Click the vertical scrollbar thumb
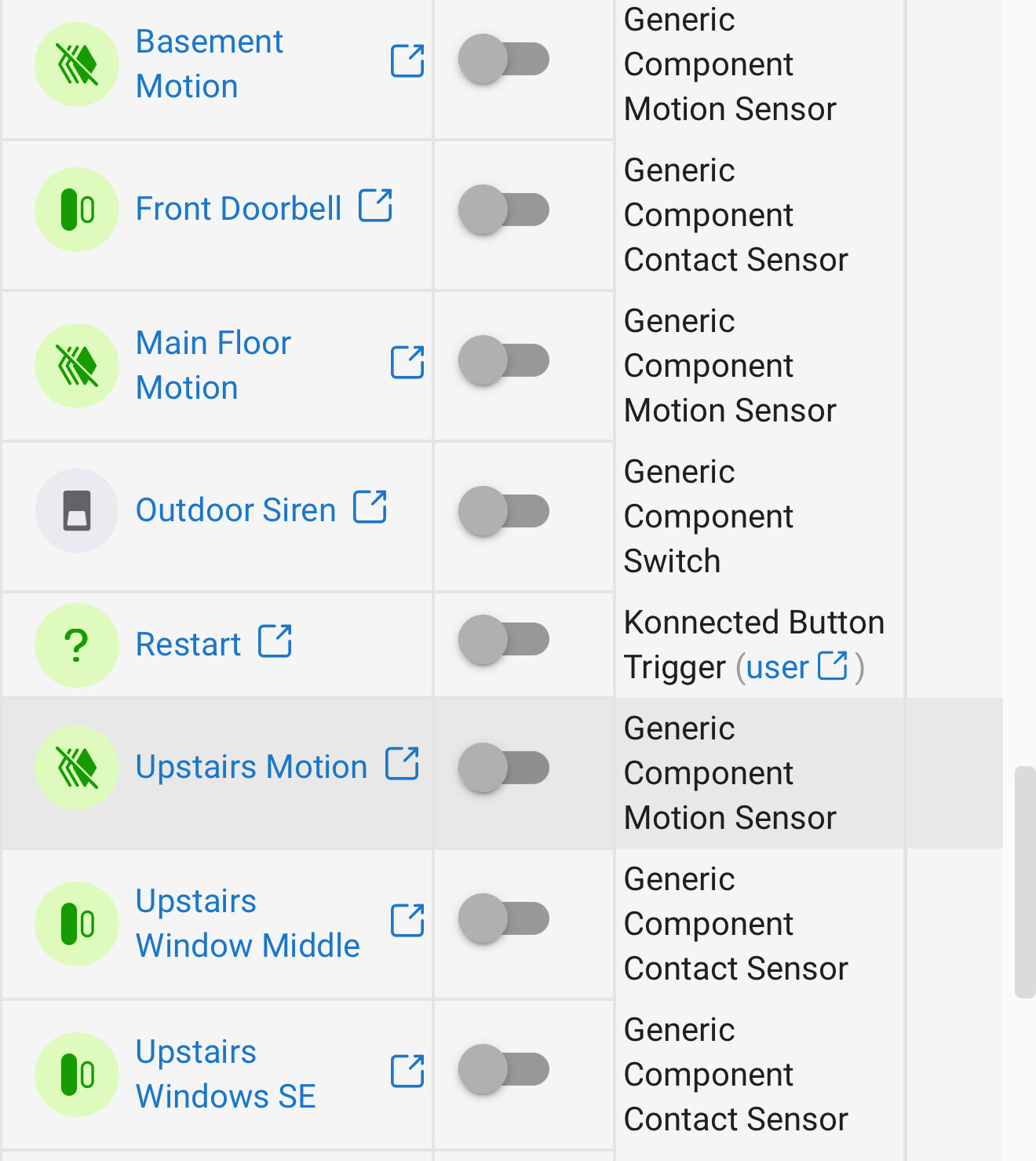The height and width of the screenshot is (1161, 1036). click(1025, 882)
